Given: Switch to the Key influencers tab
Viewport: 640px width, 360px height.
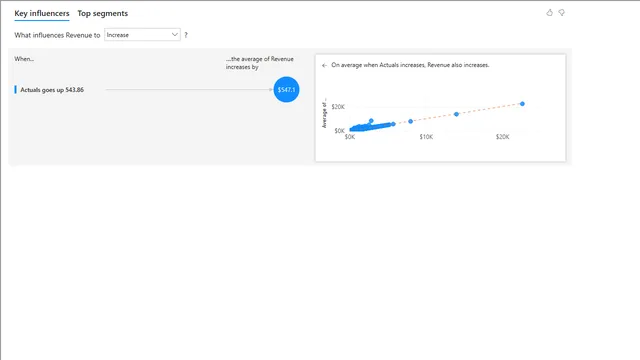Looking at the screenshot, I should pyautogui.click(x=42, y=13).
